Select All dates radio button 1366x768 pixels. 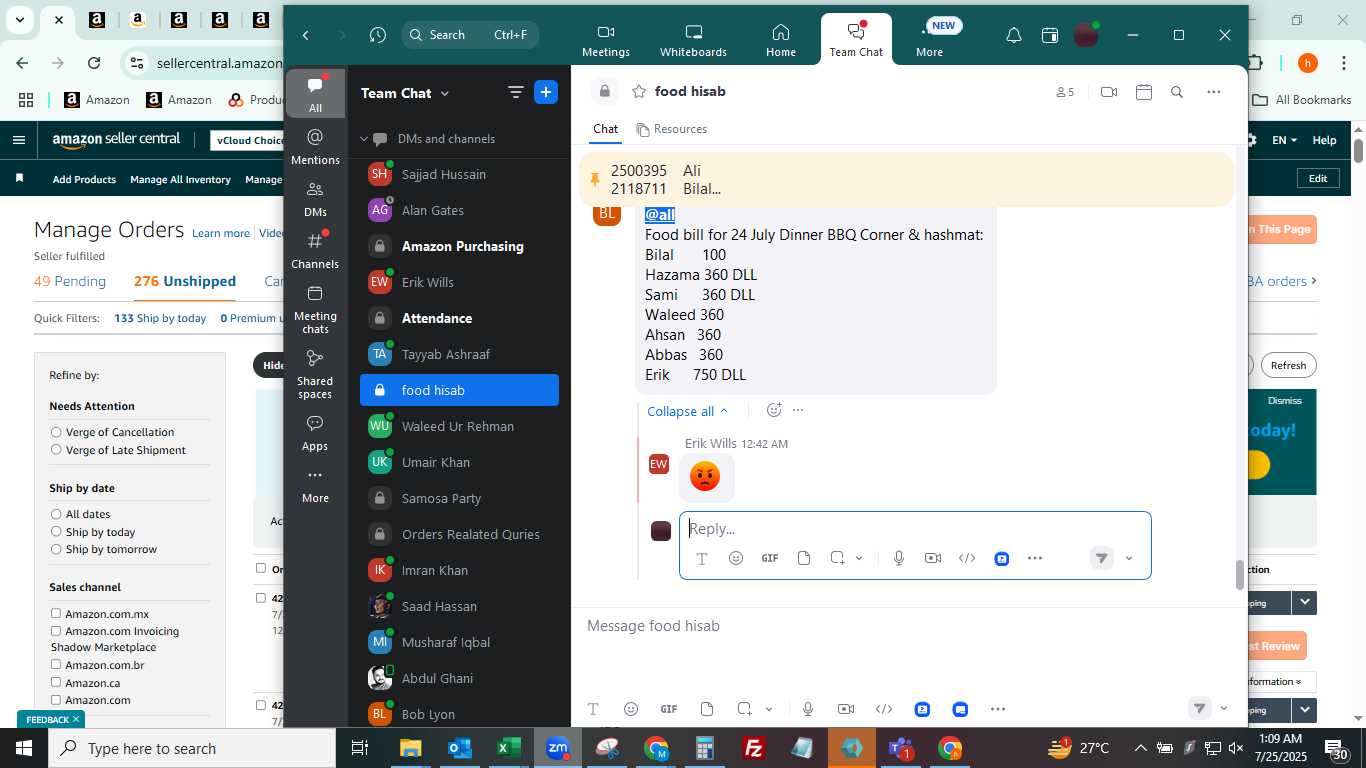pos(56,514)
